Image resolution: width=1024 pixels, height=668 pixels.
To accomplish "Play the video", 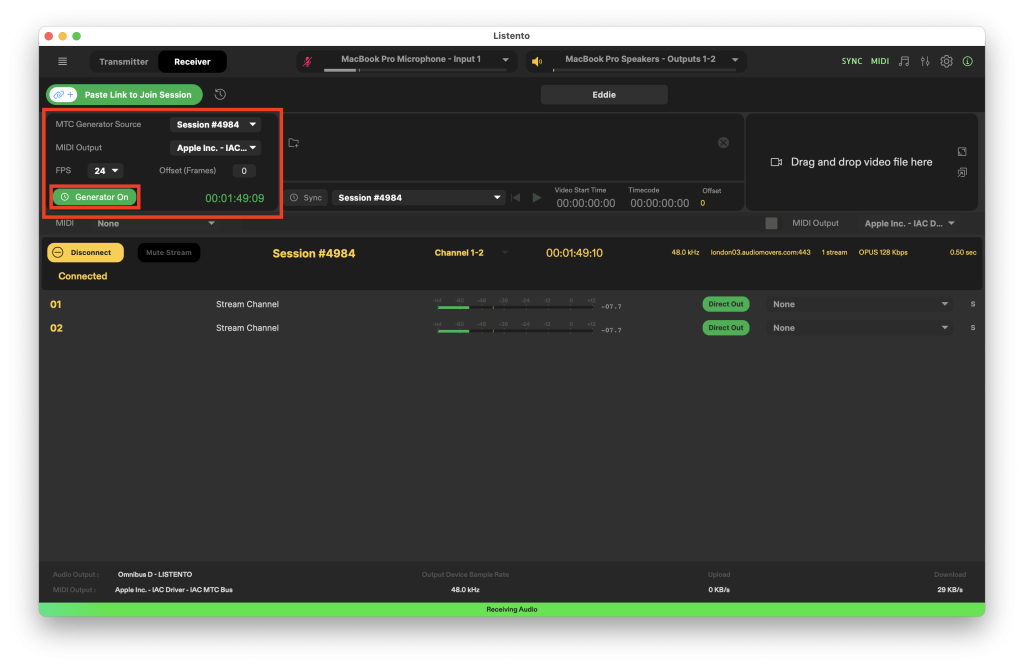I will (537, 198).
